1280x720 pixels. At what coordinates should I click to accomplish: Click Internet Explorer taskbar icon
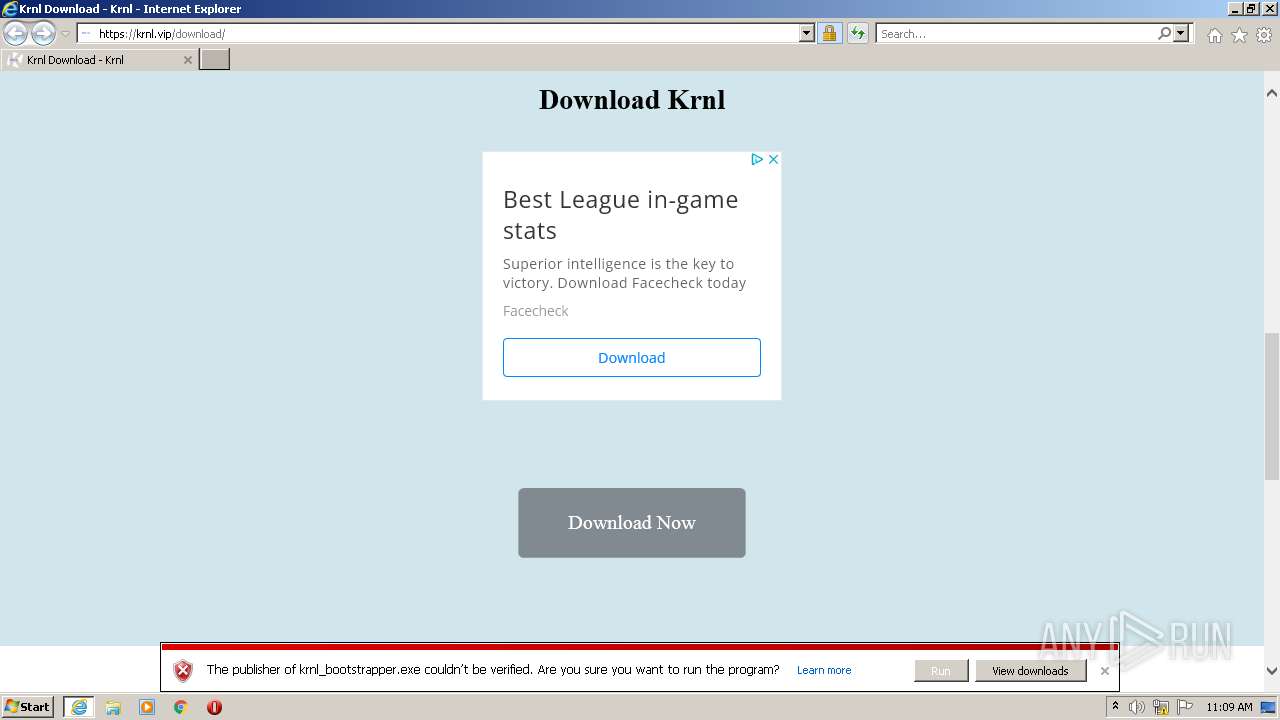pos(79,707)
